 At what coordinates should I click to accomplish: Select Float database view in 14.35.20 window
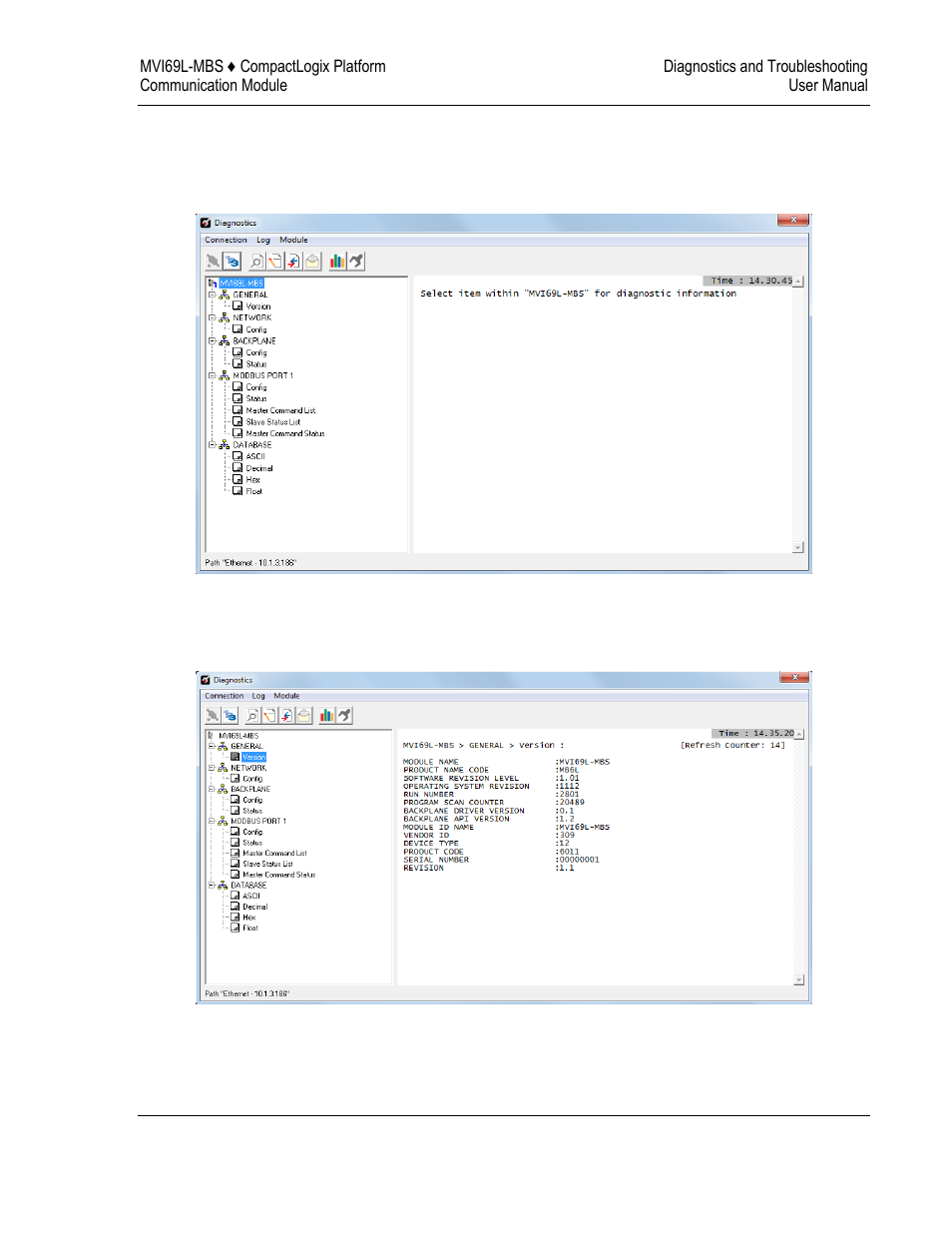click(x=250, y=927)
